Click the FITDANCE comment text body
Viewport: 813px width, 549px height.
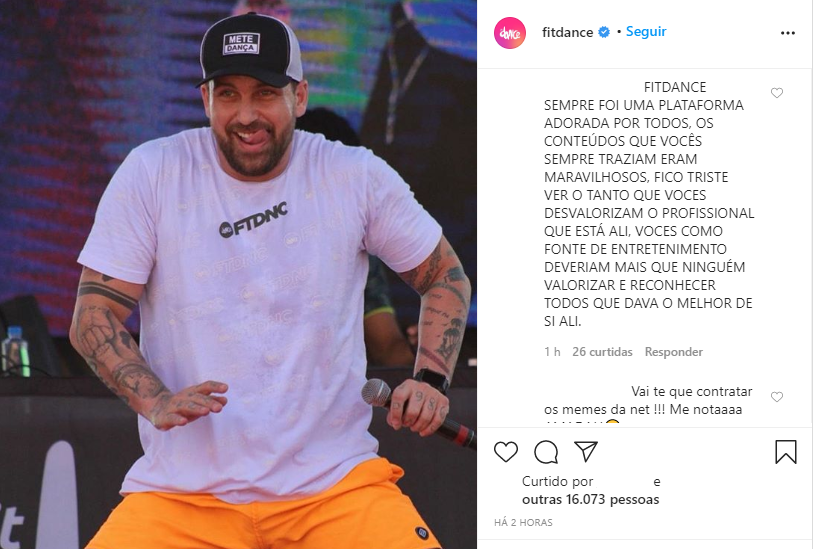[x=649, y=204]
